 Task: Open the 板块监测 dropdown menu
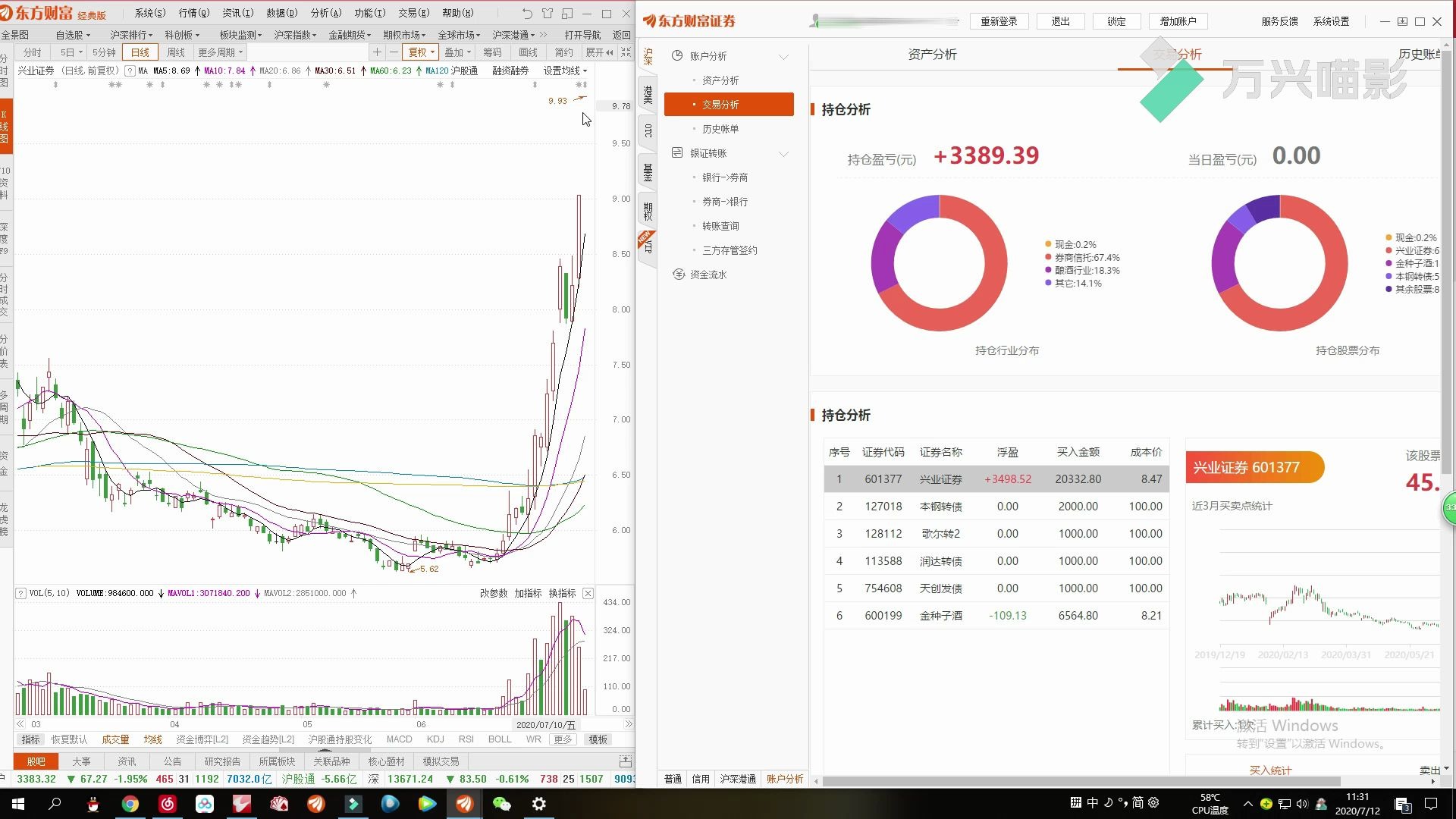point(240,35)
